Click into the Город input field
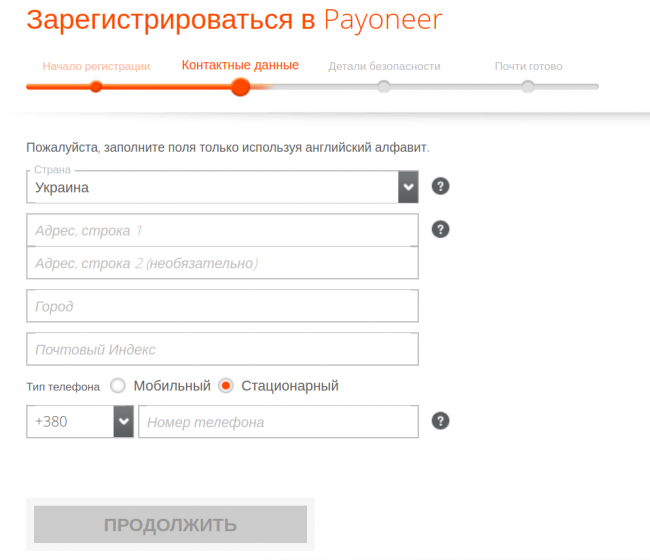650x560 pixels. pyautogui.click(x=222, y=306)
